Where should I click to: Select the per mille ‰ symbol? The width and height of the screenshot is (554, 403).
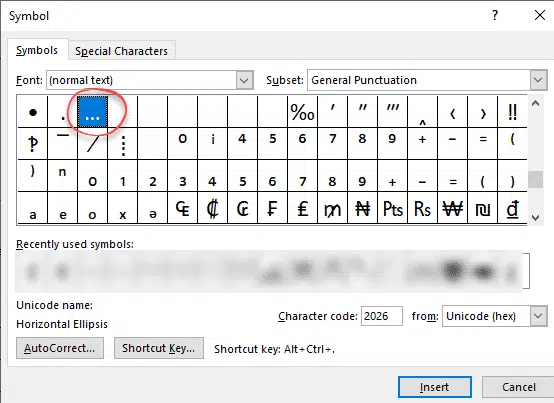(302, 112)
